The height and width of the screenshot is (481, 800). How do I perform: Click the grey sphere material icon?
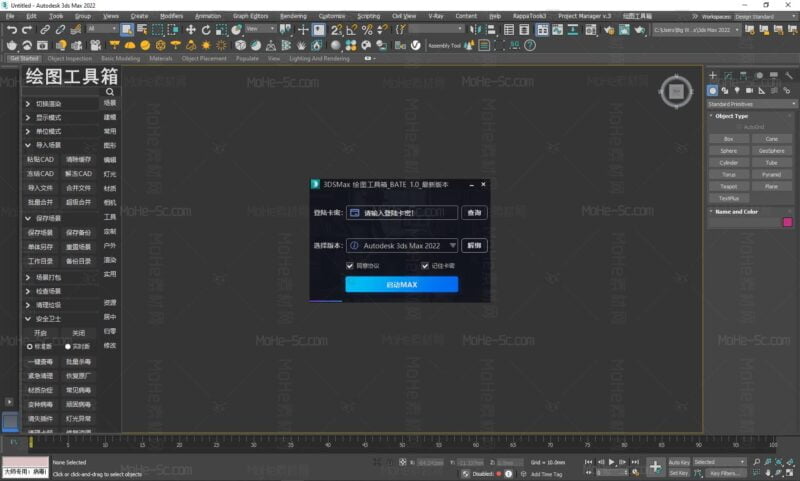[335, 45]
